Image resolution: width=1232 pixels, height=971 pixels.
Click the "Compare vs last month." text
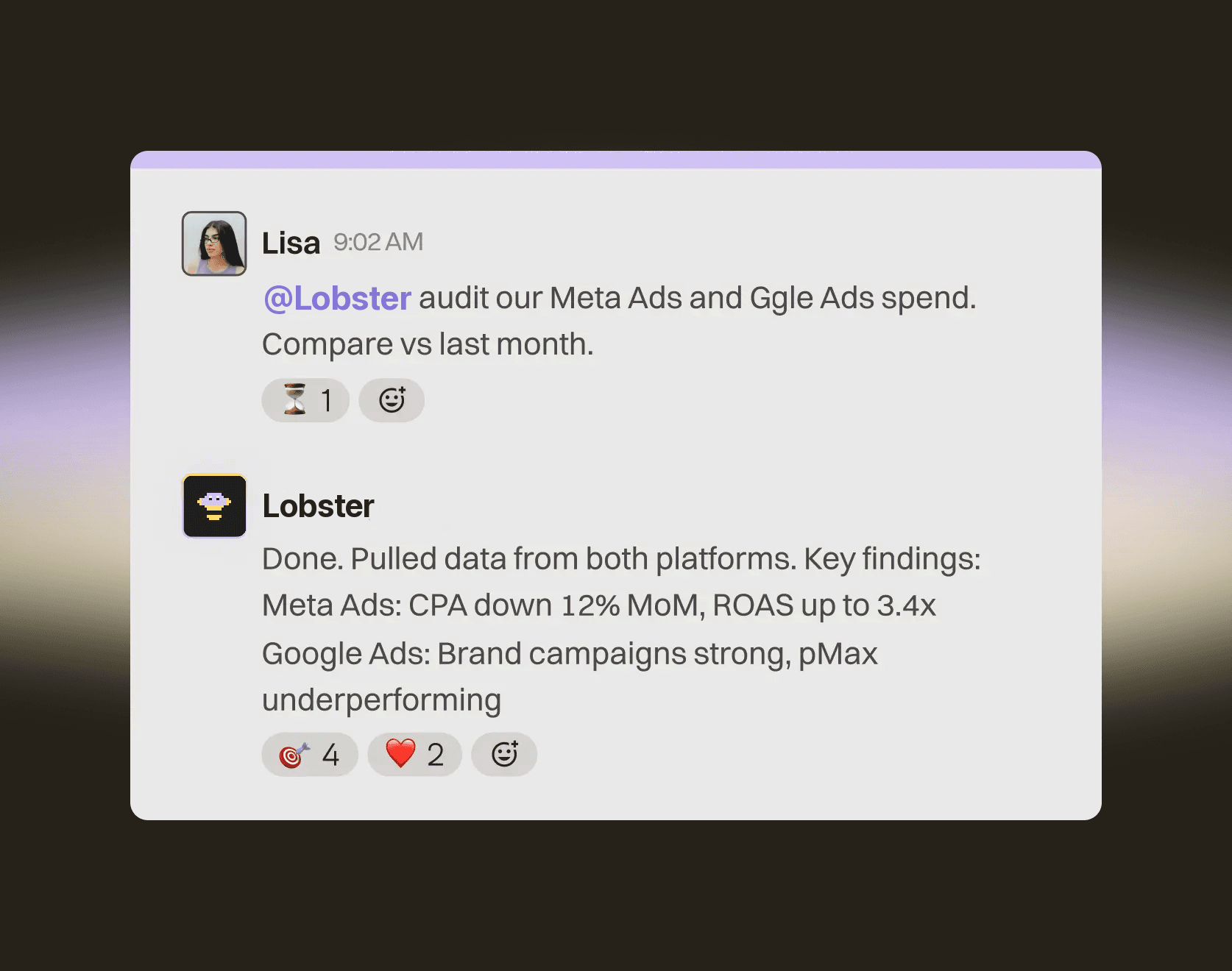(x=428, y=344)
